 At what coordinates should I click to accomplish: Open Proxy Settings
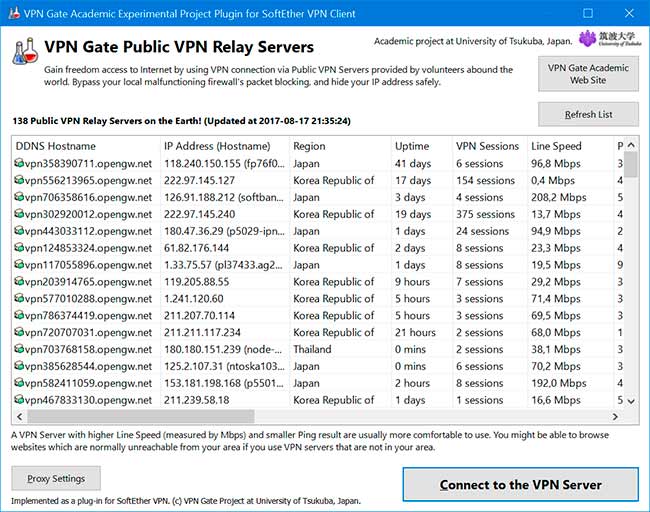pyautogui.click(x=56, y=478)
